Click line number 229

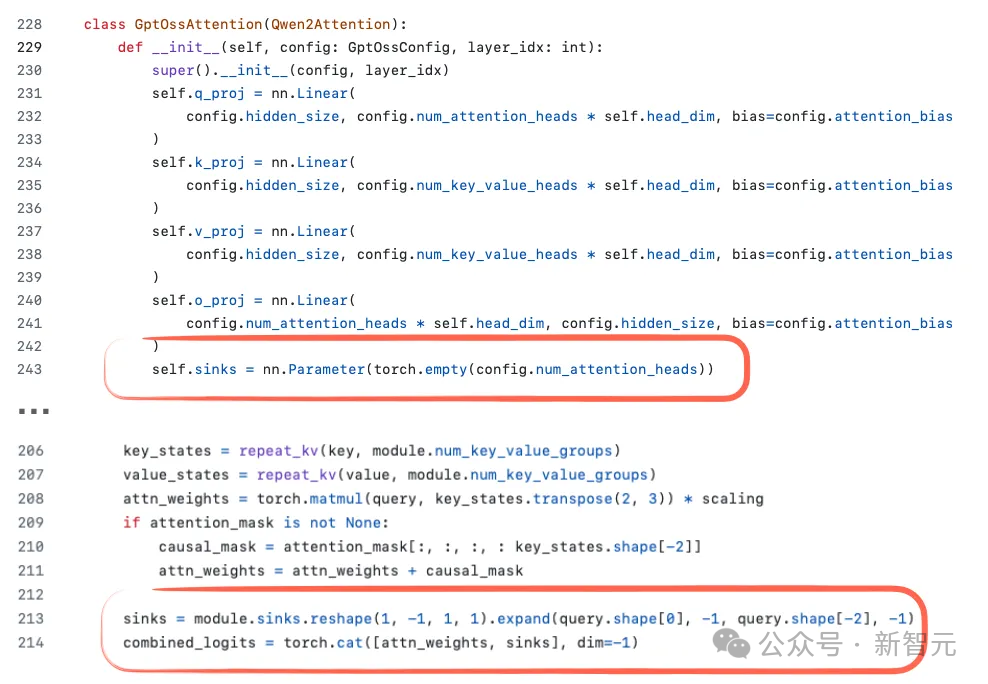point(30,47)
